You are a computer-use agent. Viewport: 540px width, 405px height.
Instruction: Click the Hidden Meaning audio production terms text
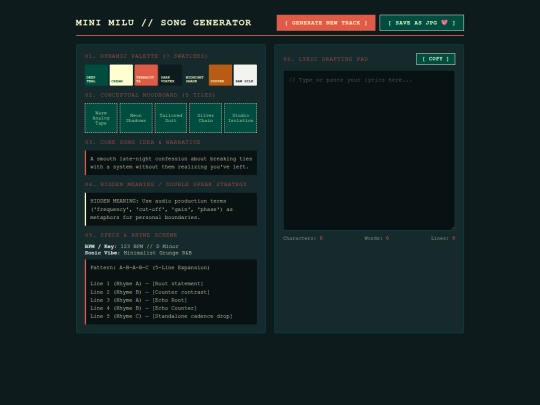pyautogui.click(x=161, y=209)
